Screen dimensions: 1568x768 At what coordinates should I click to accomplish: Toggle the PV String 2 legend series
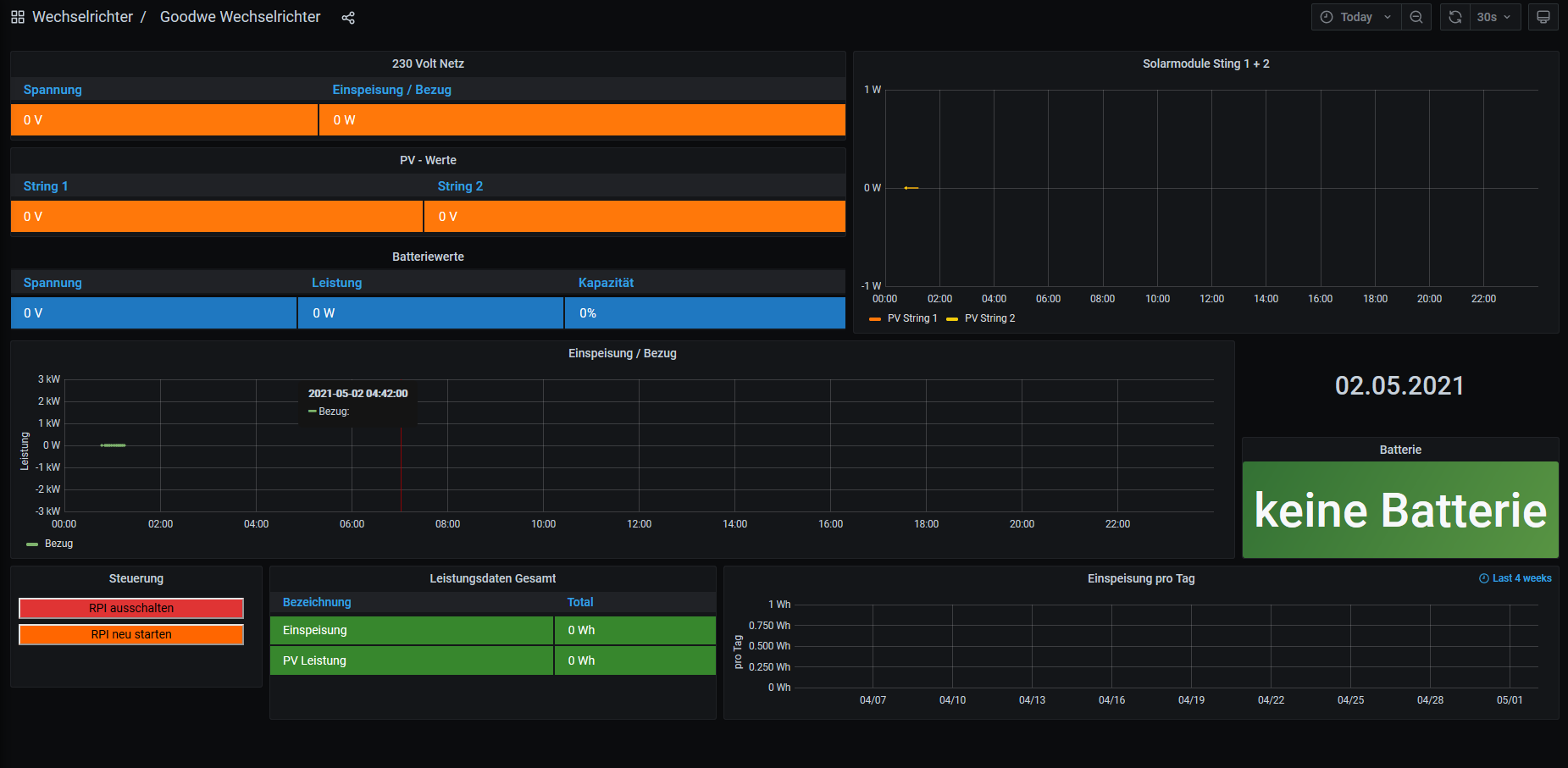(x=989, y=318)
